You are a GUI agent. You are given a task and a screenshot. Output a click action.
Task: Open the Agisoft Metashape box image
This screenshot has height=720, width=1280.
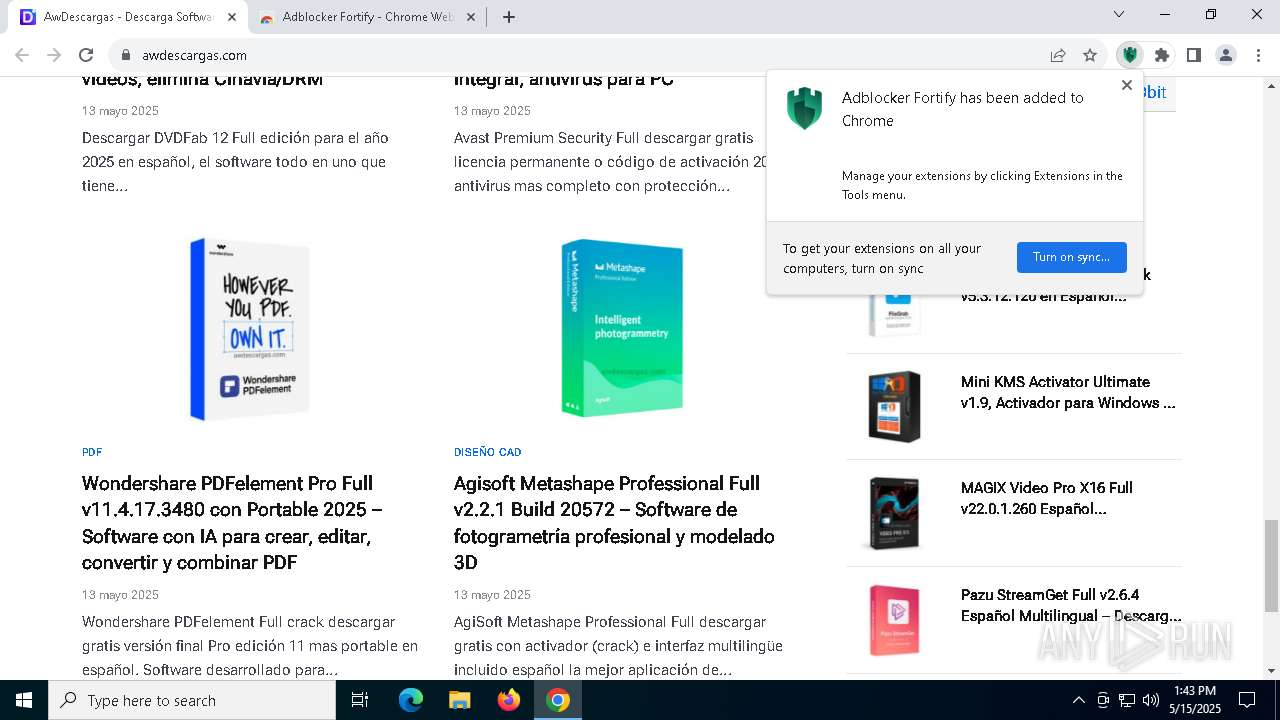pos(622,328)
